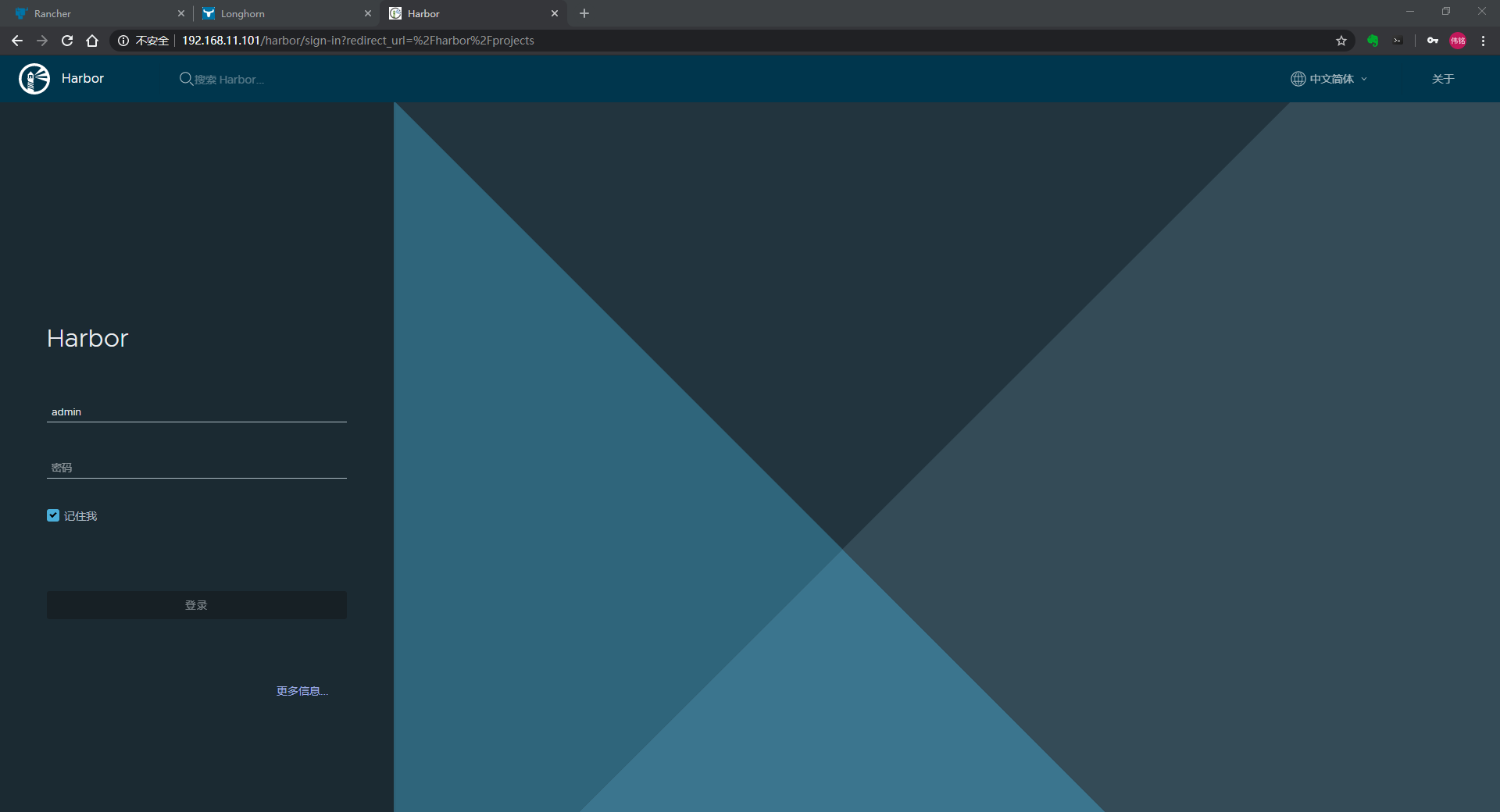Open the Chrome profile avatar

(x=1458, y=41)
